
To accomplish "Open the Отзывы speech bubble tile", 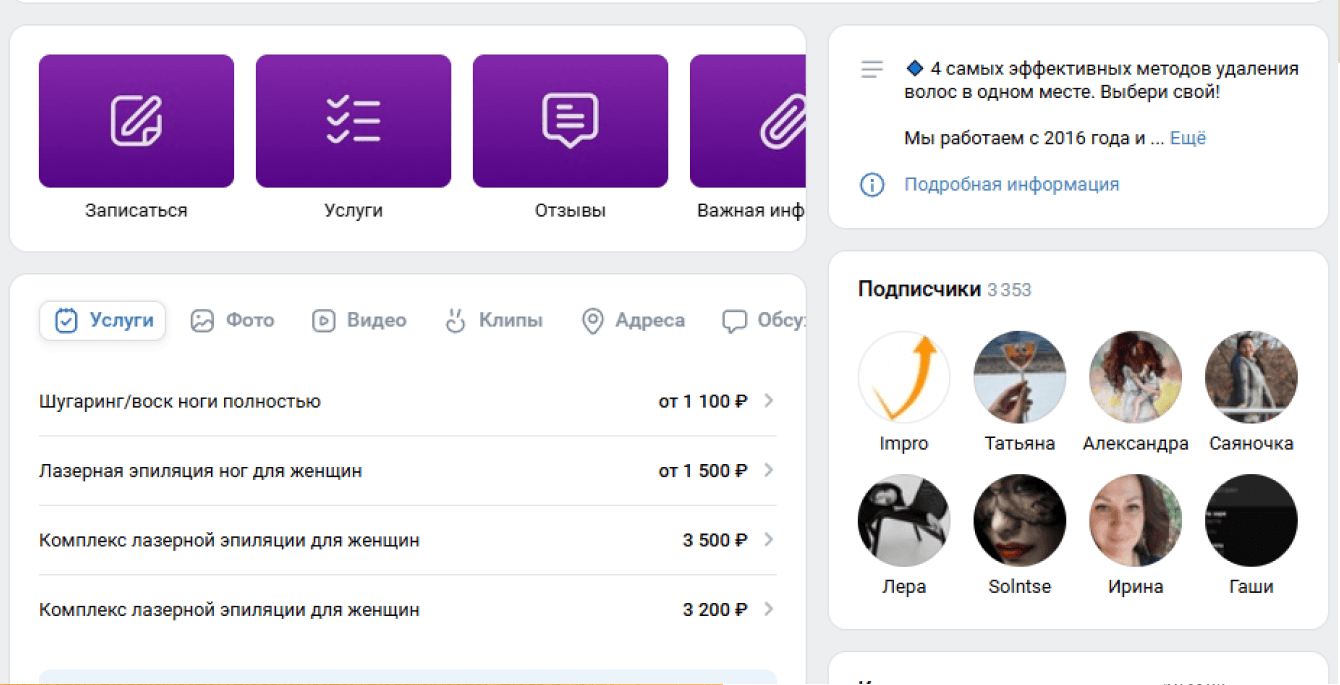I will (570, 121).
